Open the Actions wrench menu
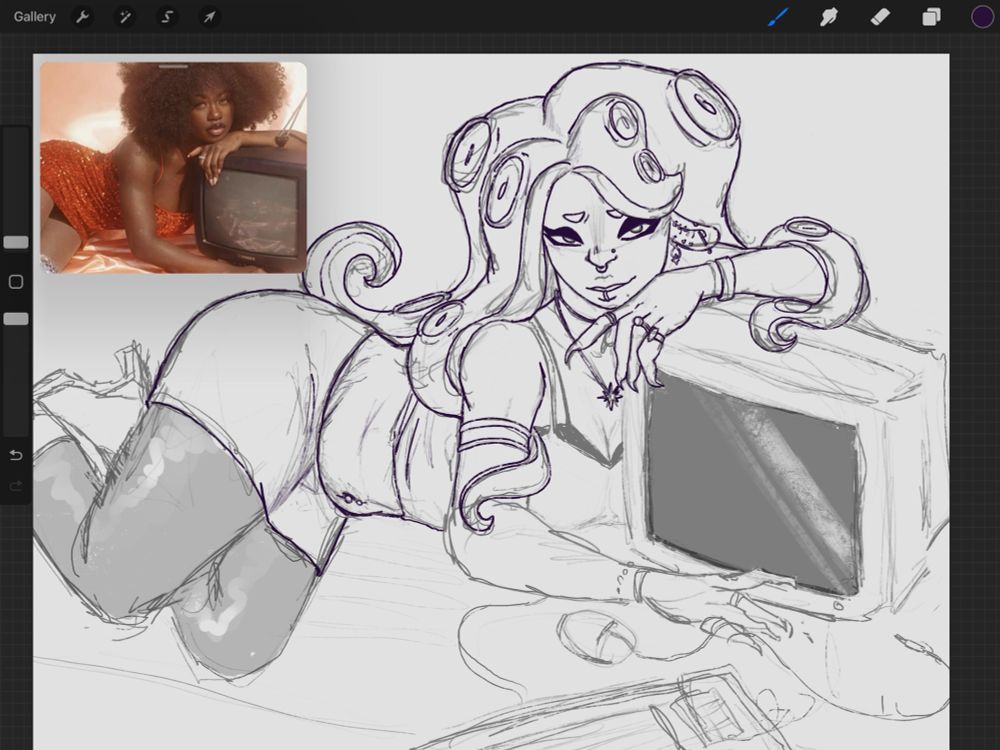 82,17
